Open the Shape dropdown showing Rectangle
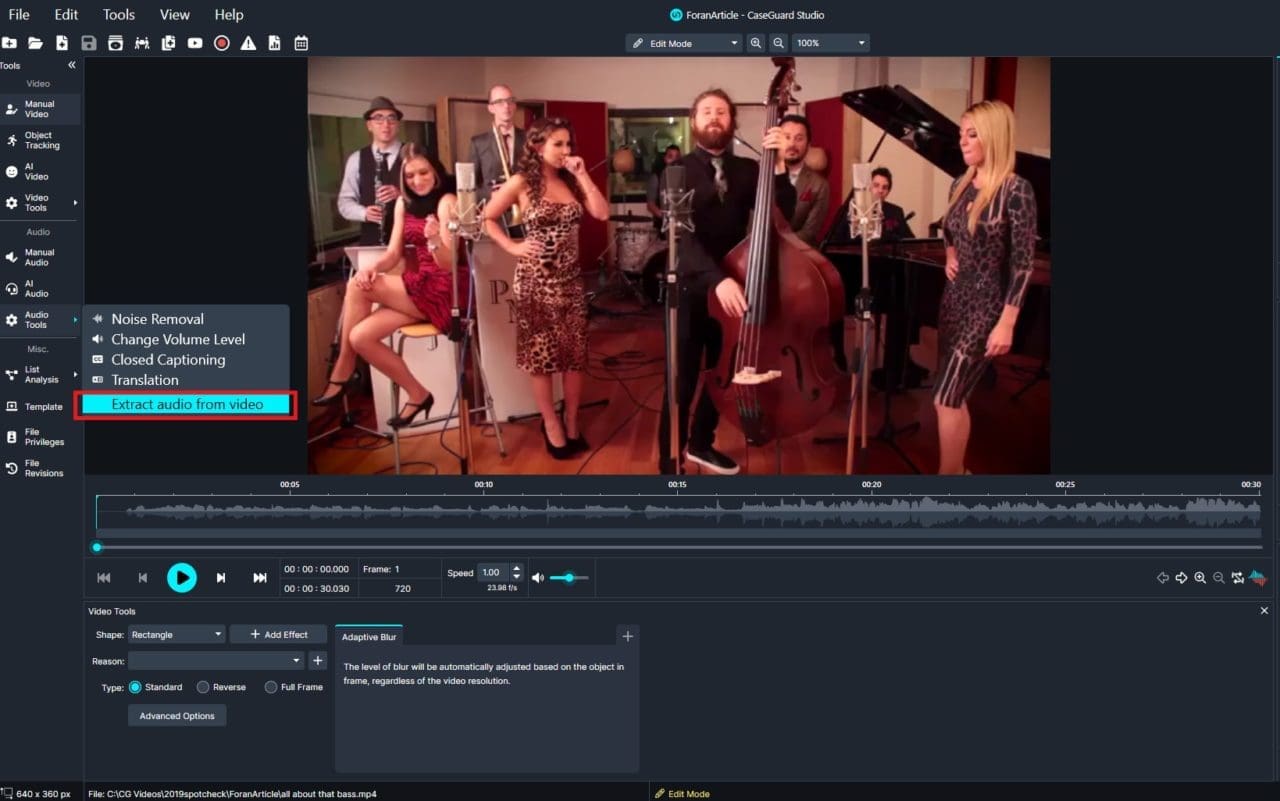Image resolution: width=1280 pixels, height=801 pixels. coord(175,634)
